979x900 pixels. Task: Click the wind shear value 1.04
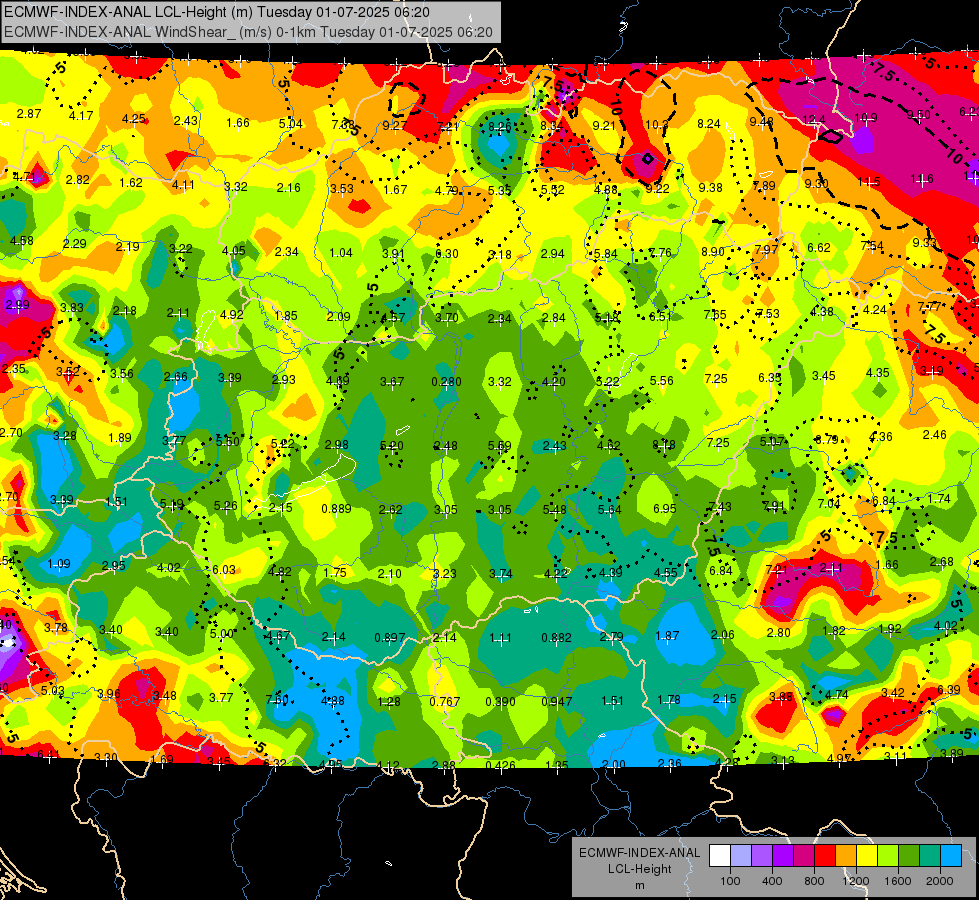coord(341,253)
